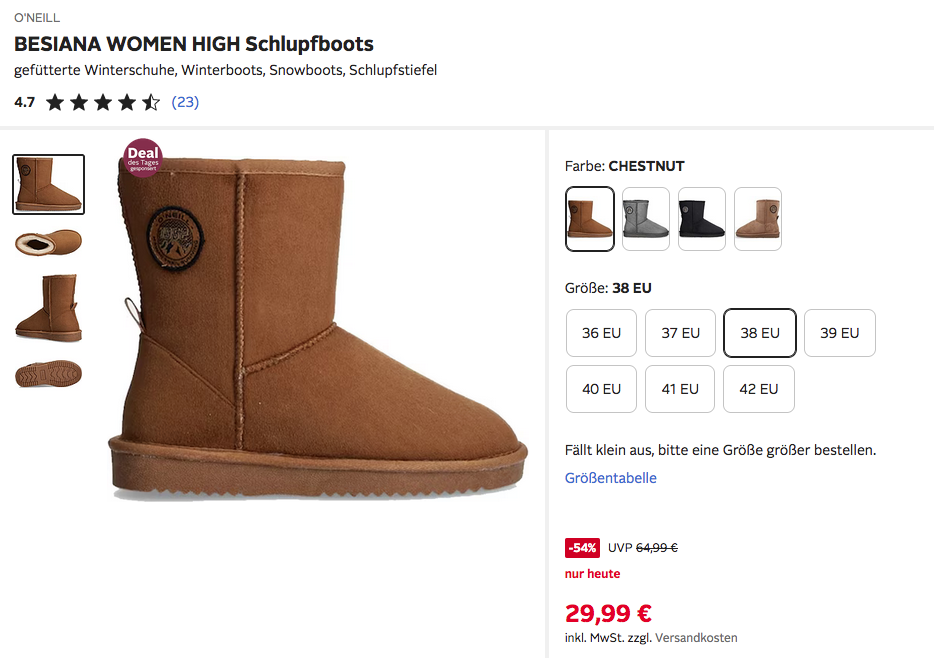Screen dimensions: 934x658
Task: Select the light brown color swatch
Action: (757, 218)
